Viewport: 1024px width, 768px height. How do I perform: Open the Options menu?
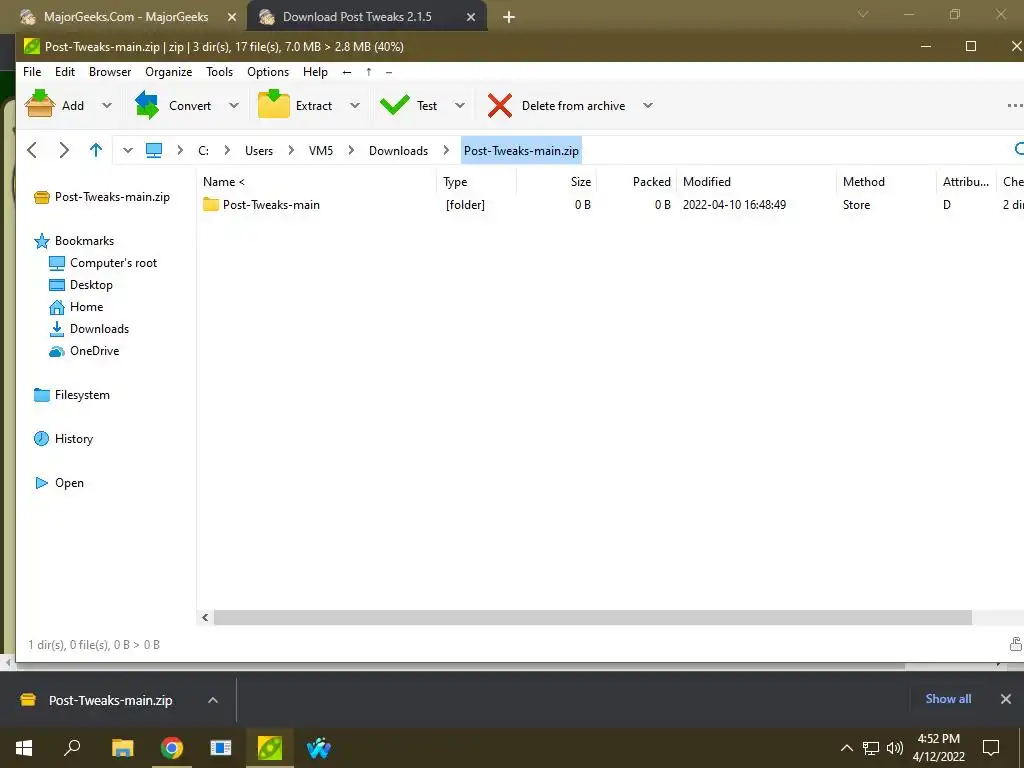point(268,72)
